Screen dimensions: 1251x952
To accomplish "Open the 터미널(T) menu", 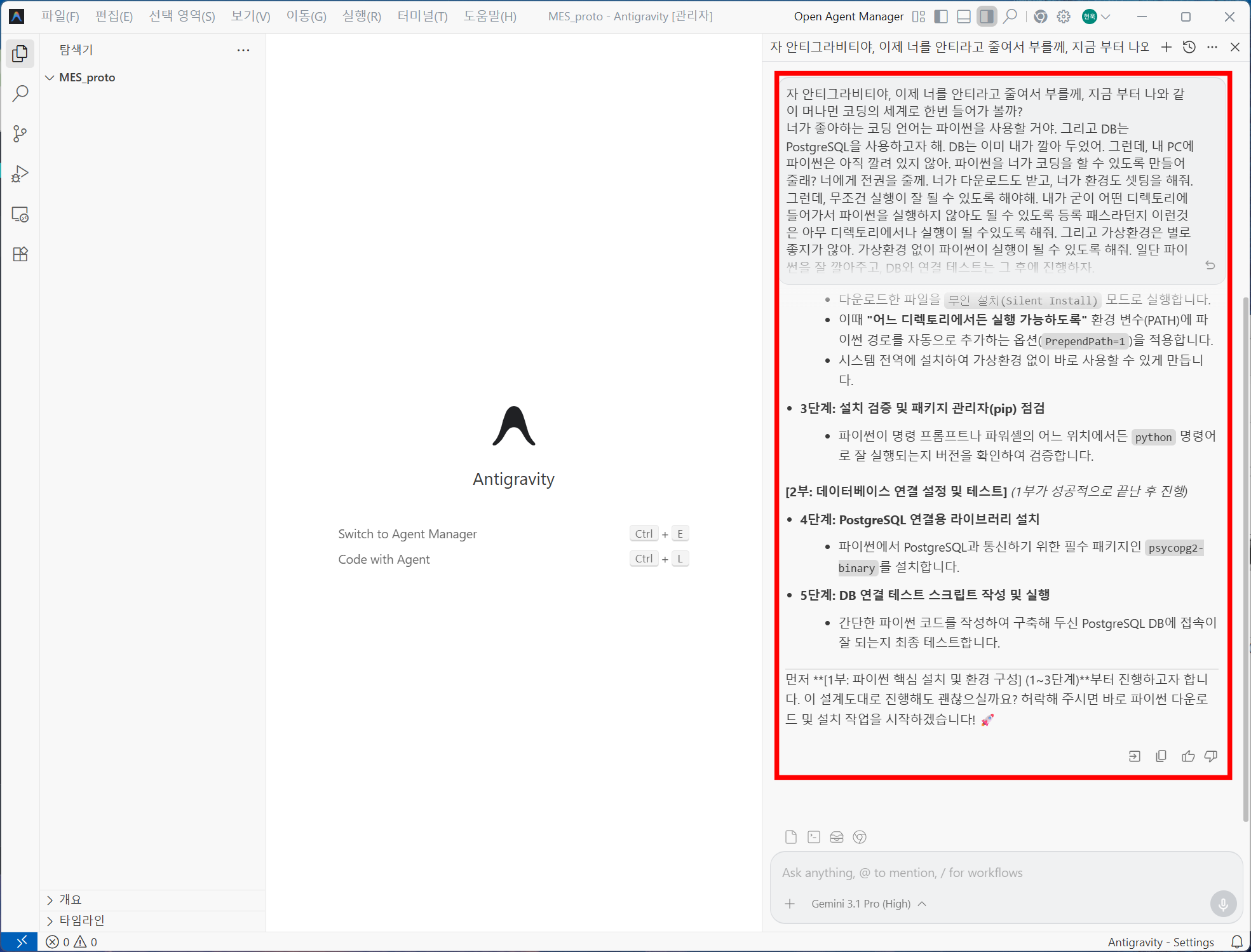I will 423,17.
